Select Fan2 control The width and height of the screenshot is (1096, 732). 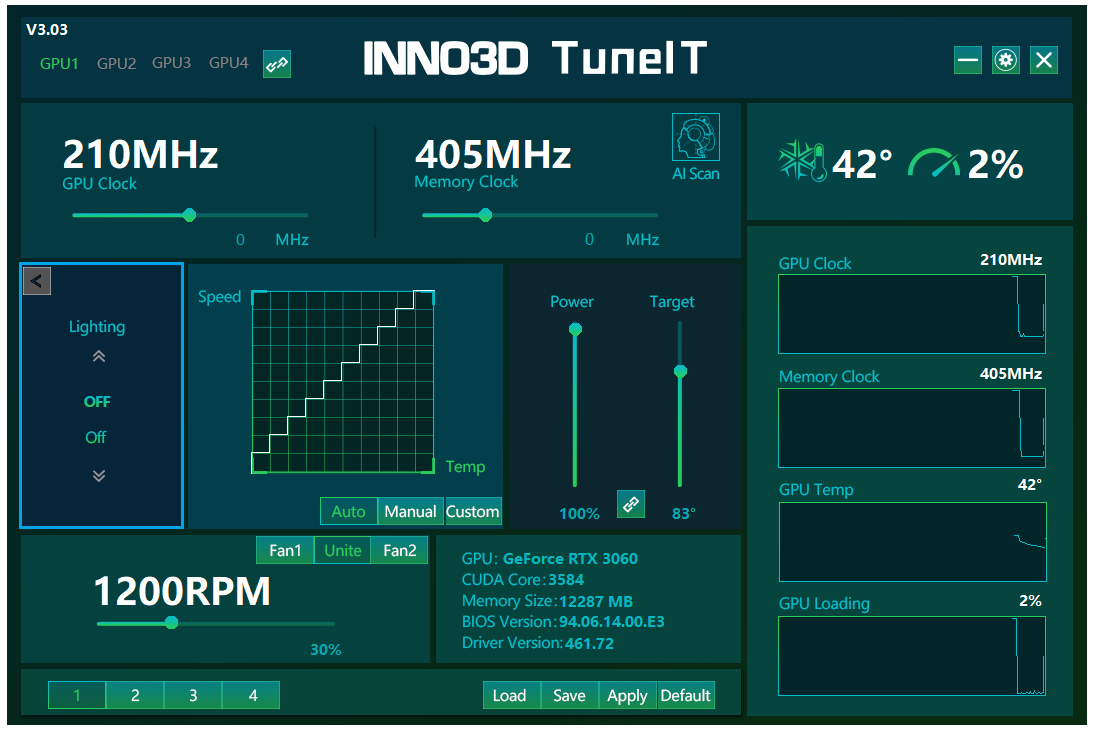[x=400, y=550]
